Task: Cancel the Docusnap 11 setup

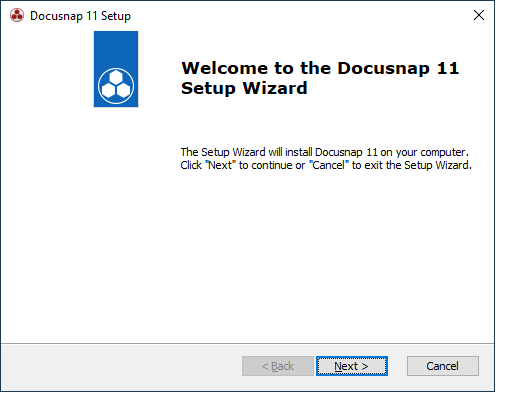Action: click(x=443, y=366)
